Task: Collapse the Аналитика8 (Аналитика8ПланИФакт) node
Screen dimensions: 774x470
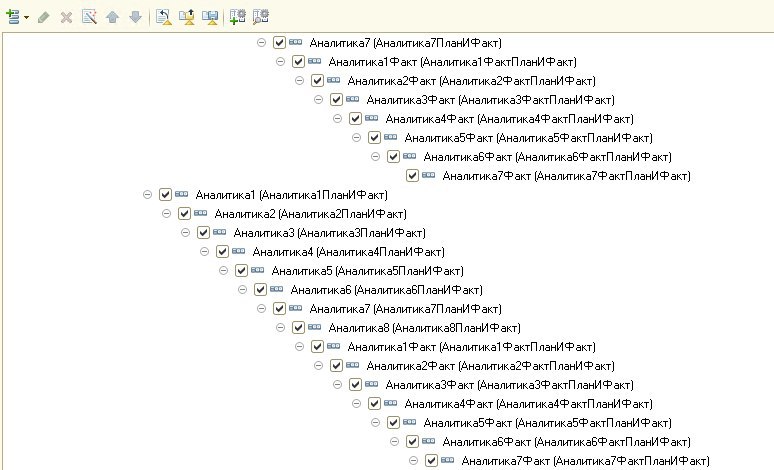Action: (x=280, y=327)
